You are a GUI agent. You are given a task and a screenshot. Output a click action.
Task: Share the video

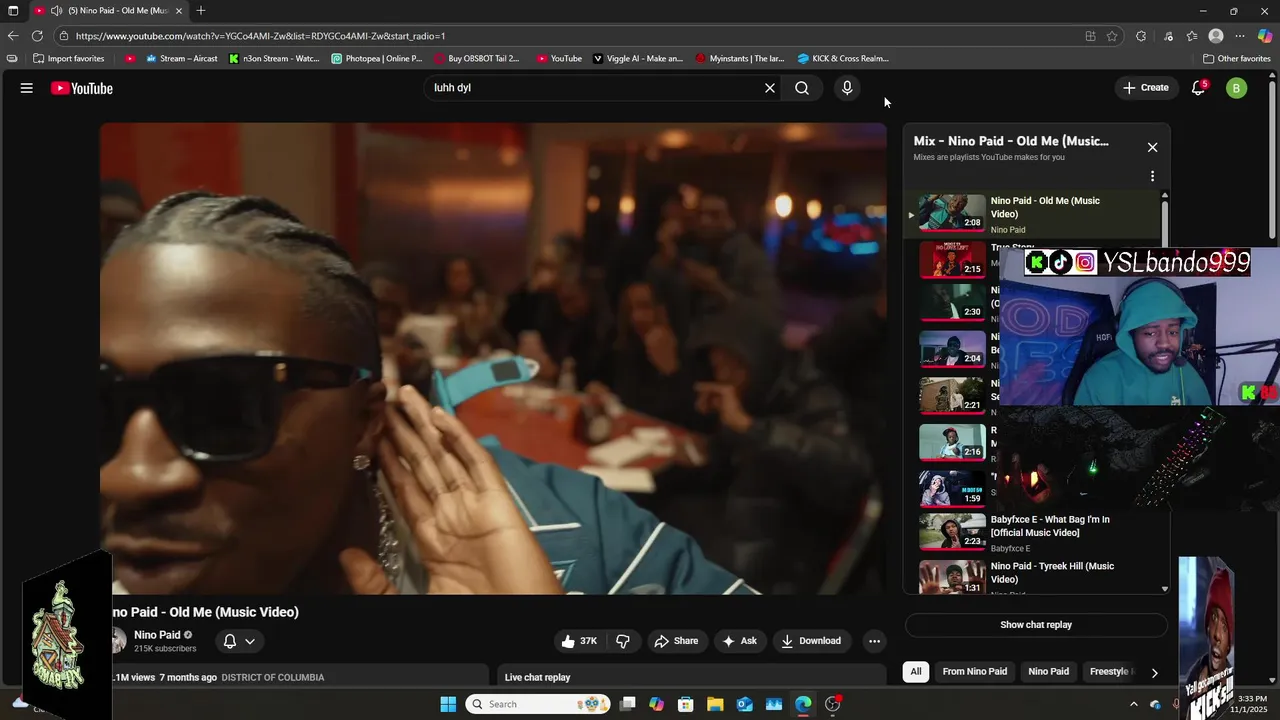pyautogui.click(x=676, y=641)
